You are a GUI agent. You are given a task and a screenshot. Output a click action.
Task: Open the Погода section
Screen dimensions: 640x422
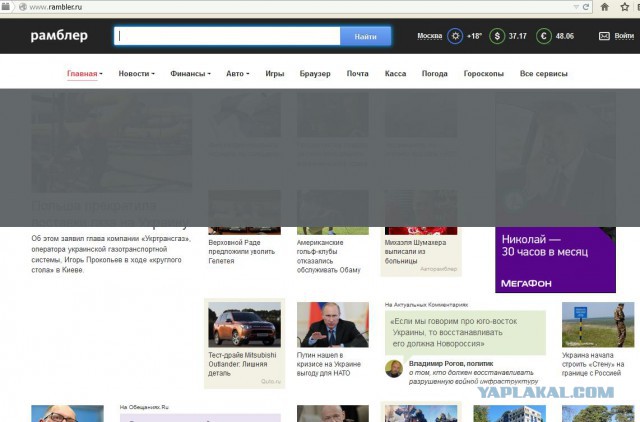pyautogui.click(x=434, y=74)
